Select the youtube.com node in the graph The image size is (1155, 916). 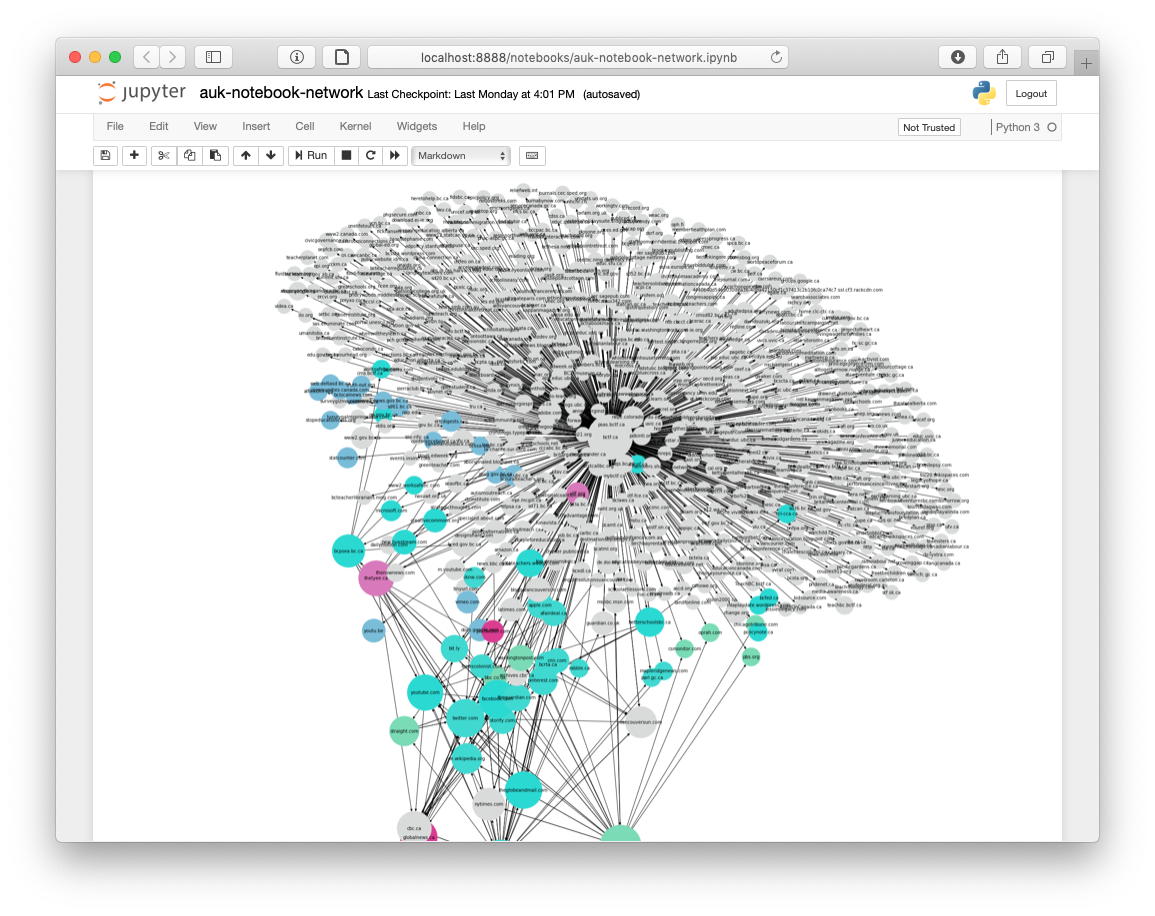tap(425, 692)
